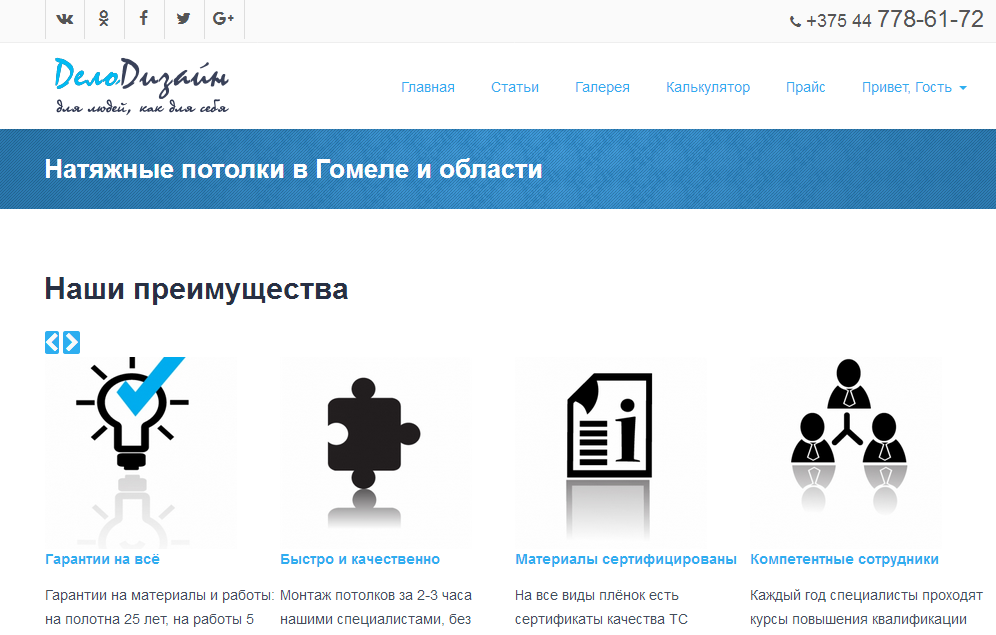Click the information document image

[610, 453]
